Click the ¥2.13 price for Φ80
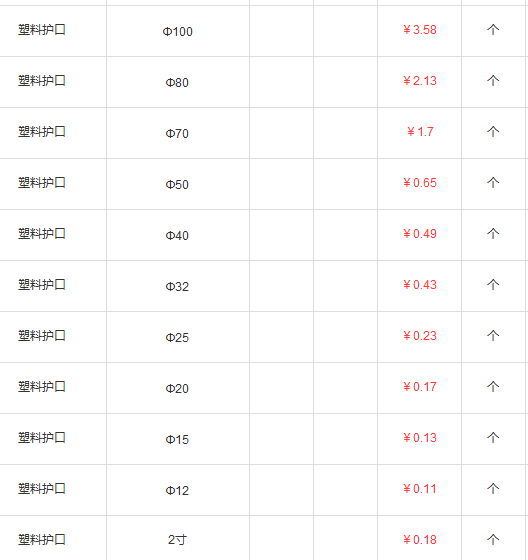This screenshot has width=528, height=560. click(x=420, y=81)
